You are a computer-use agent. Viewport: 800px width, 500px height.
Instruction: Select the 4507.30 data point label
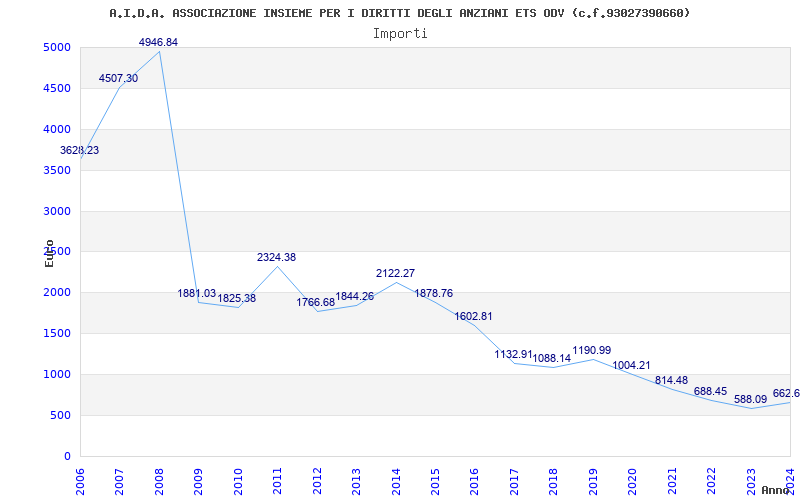point(118,78)
